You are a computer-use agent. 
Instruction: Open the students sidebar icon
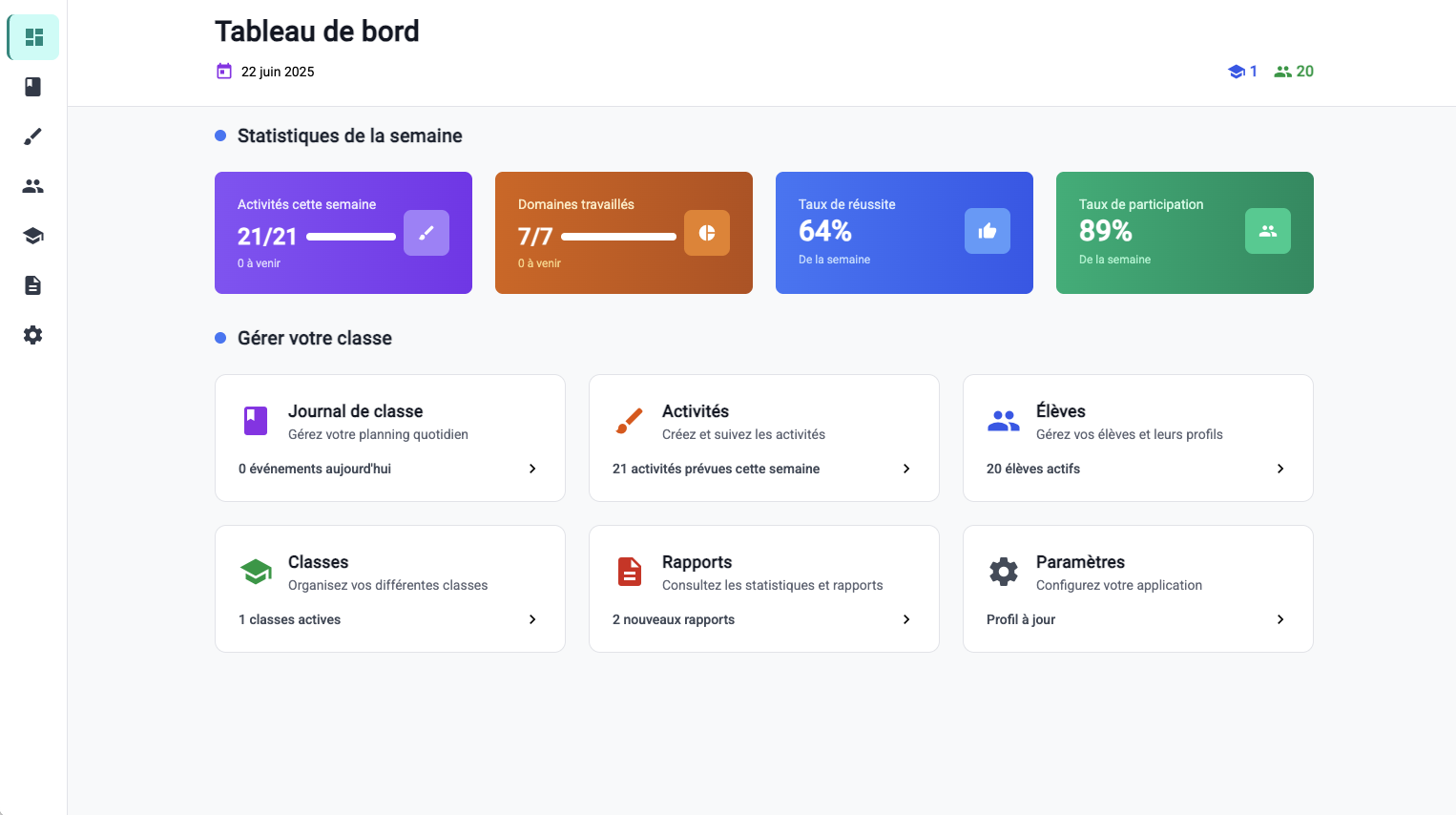click(33, 186)
